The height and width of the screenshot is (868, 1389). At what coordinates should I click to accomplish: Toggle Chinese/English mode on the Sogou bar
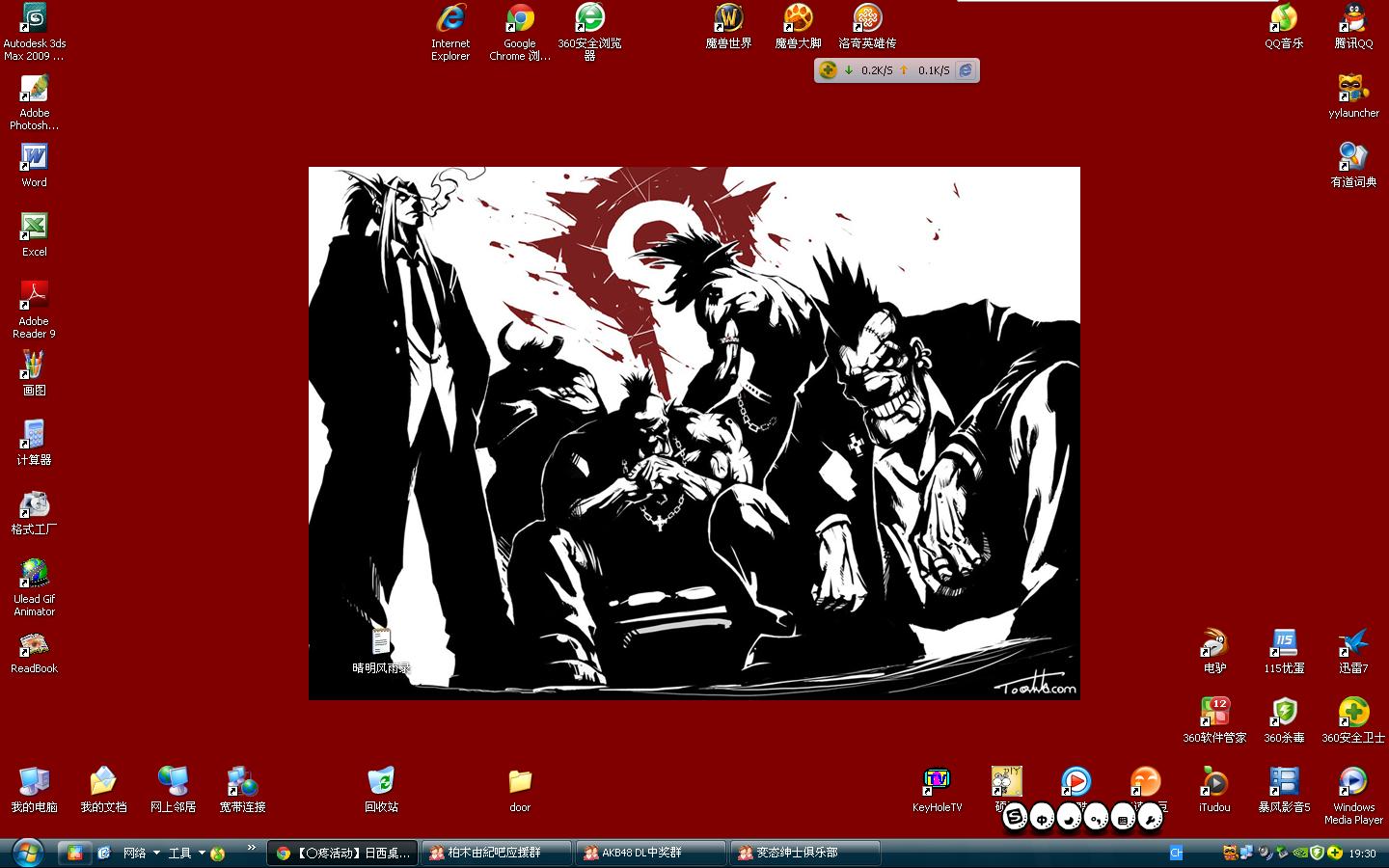1042,818
